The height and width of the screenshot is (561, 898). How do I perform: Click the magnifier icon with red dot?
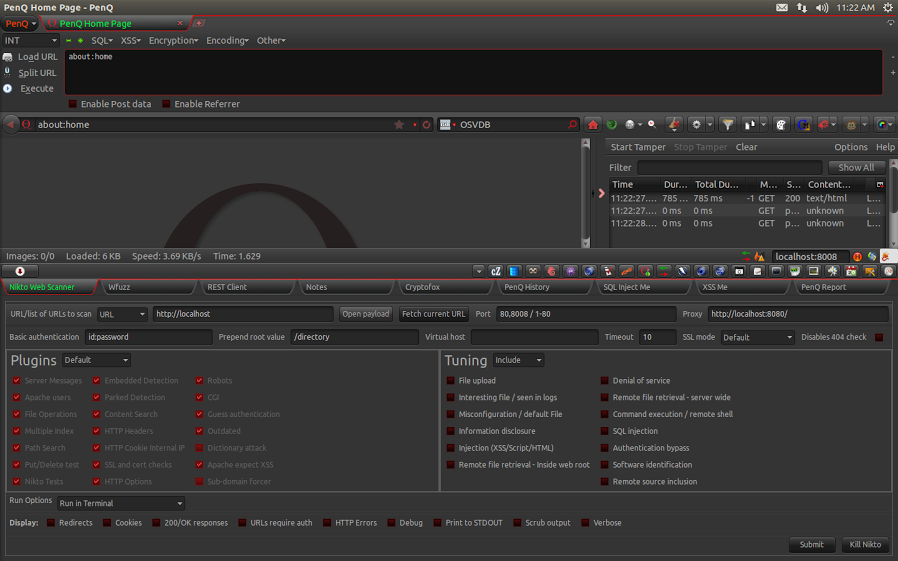652,124
